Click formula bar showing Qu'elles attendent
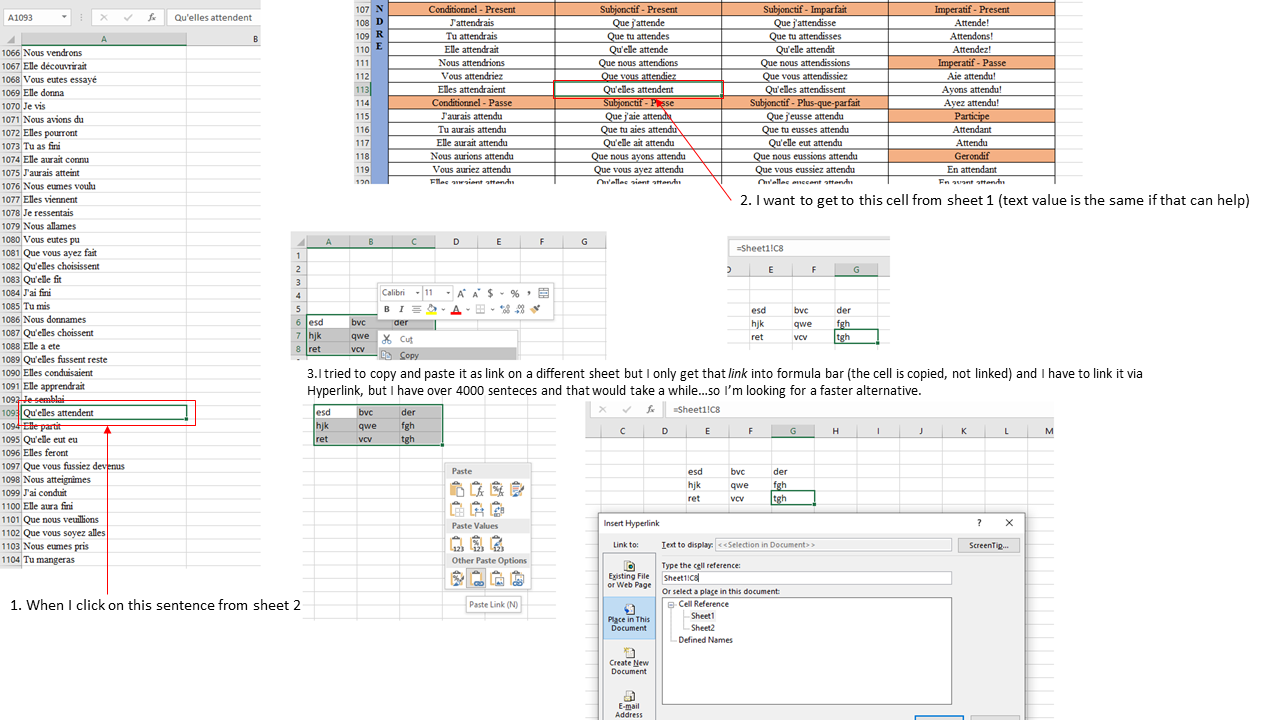The image size is (1280, 720). 213,17
